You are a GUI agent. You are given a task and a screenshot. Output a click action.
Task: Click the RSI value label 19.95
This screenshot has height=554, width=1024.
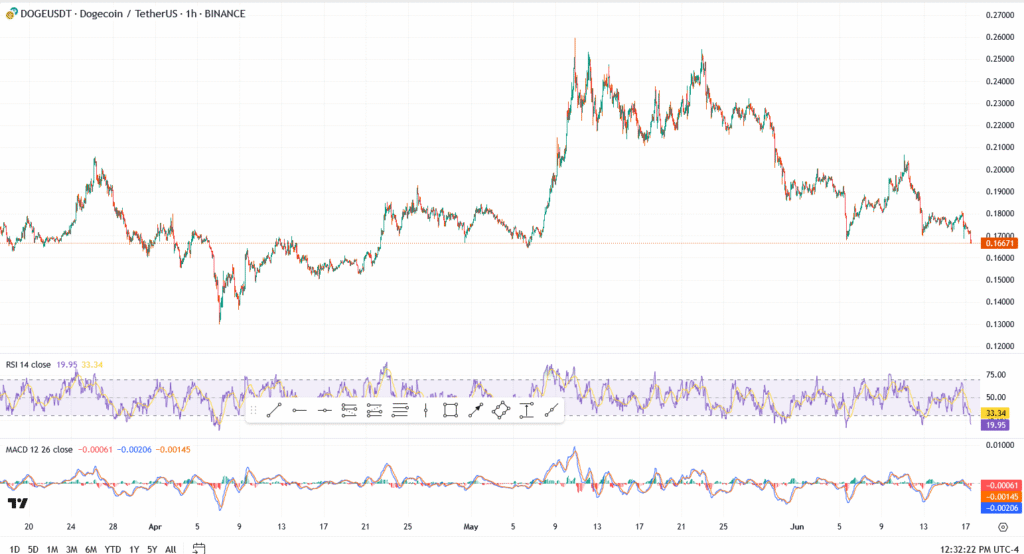coord(996,425)
